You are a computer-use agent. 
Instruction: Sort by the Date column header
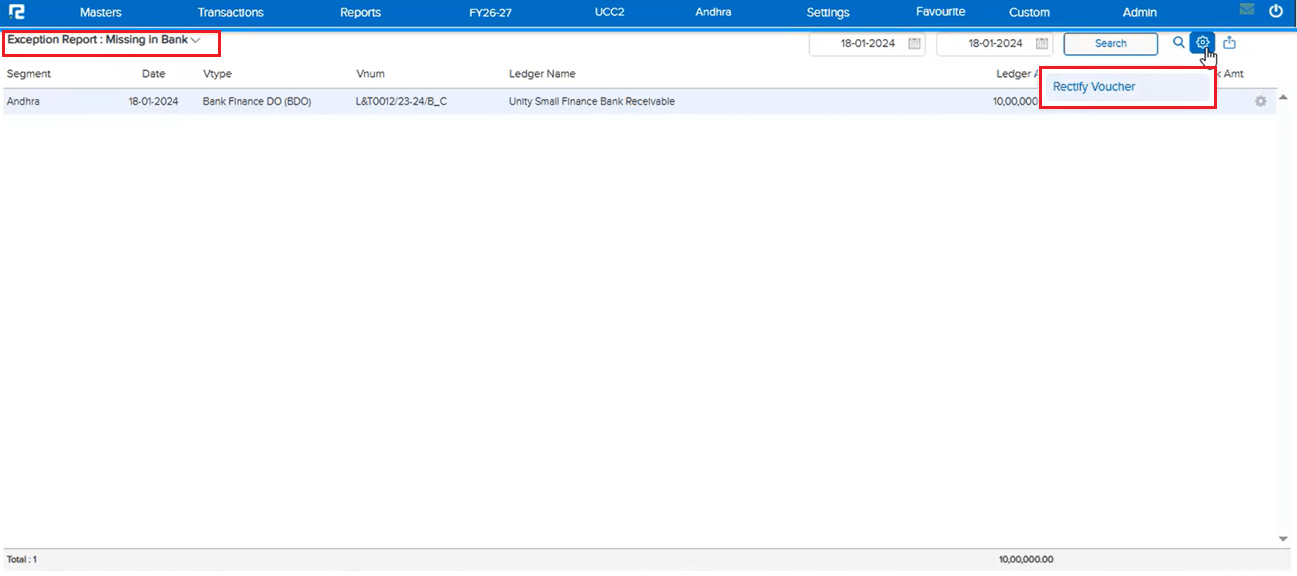[x=153, y=74]
